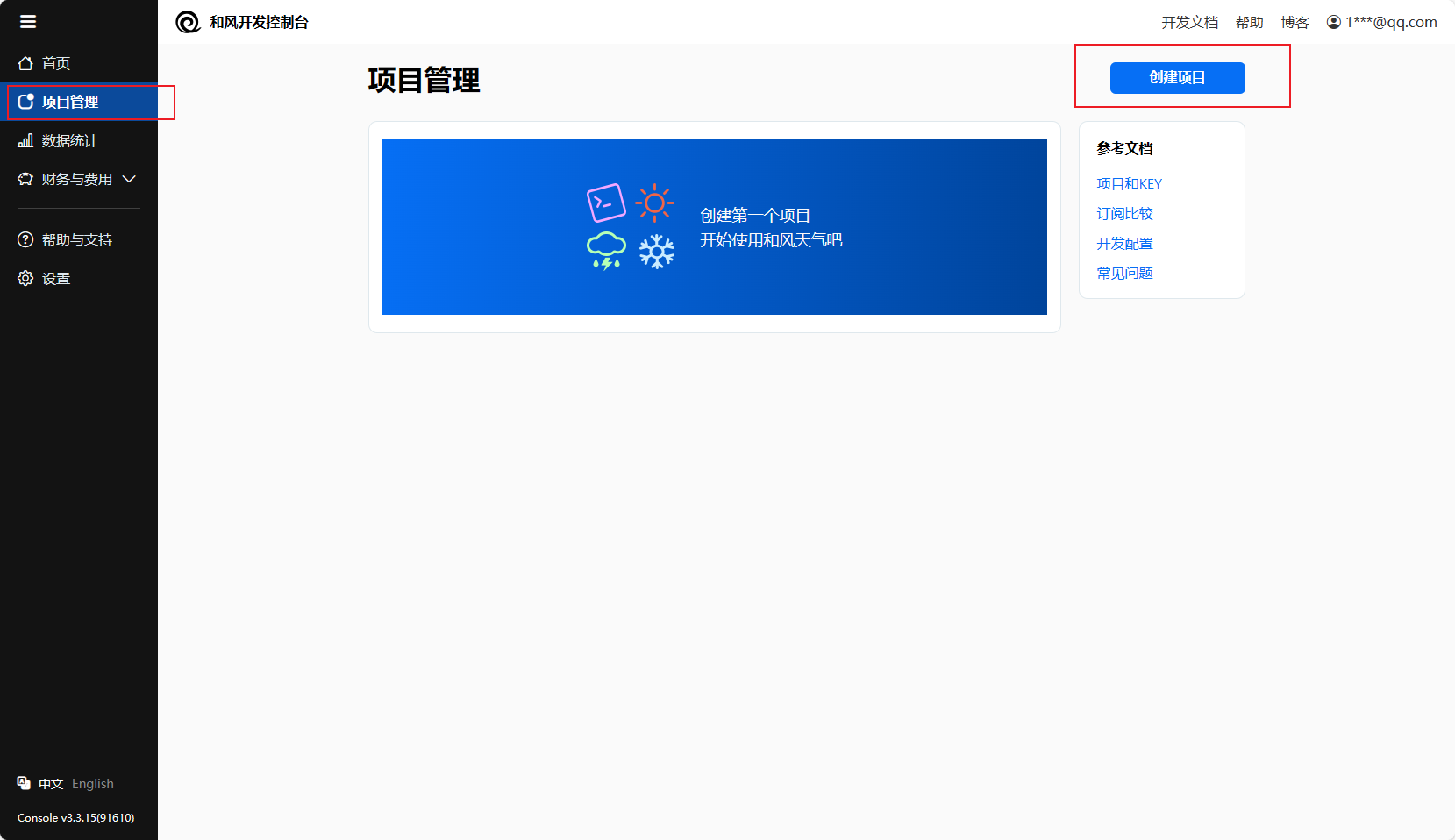This screenshot has width=1455, height=840.
Task: Open the 订阅比较 reference link
Action: 1124,213
